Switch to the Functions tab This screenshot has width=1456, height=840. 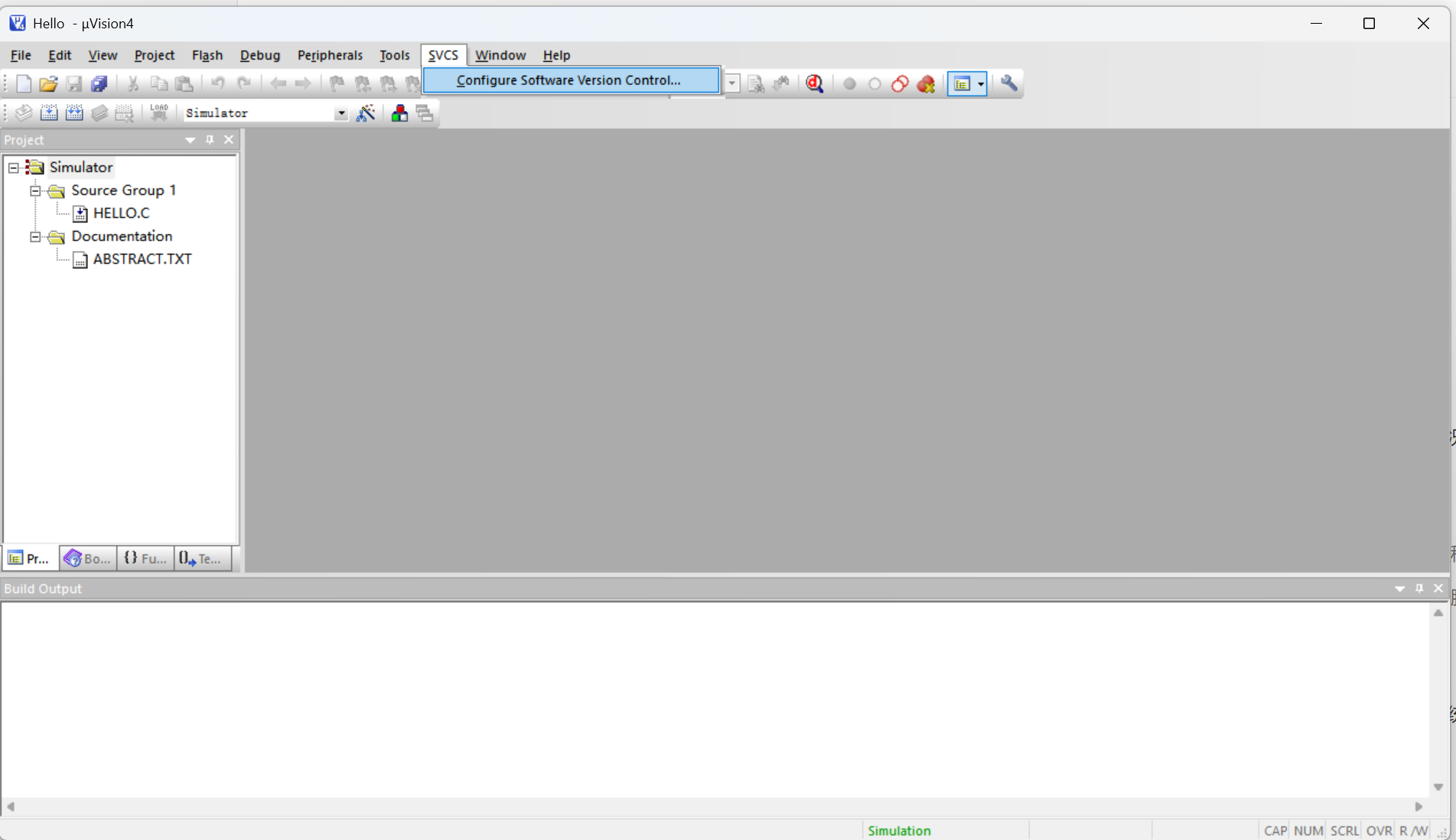145,558
